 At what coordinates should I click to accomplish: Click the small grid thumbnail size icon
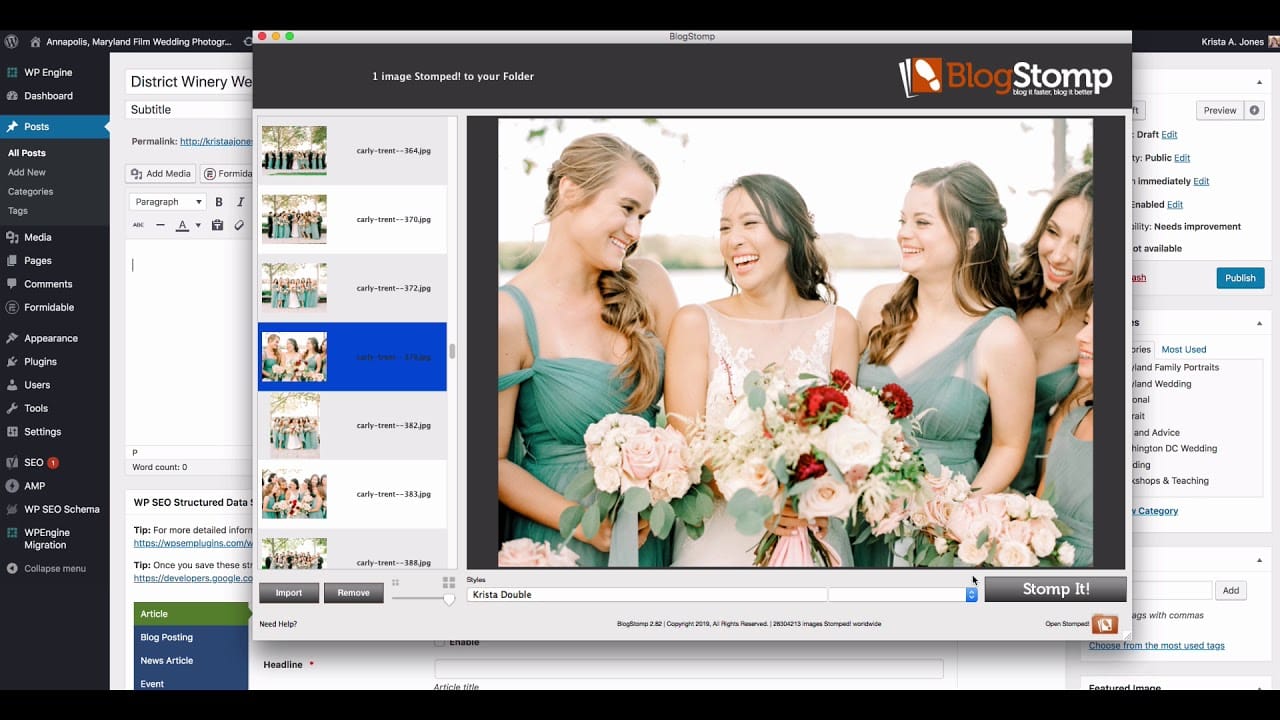pos(396,582)
